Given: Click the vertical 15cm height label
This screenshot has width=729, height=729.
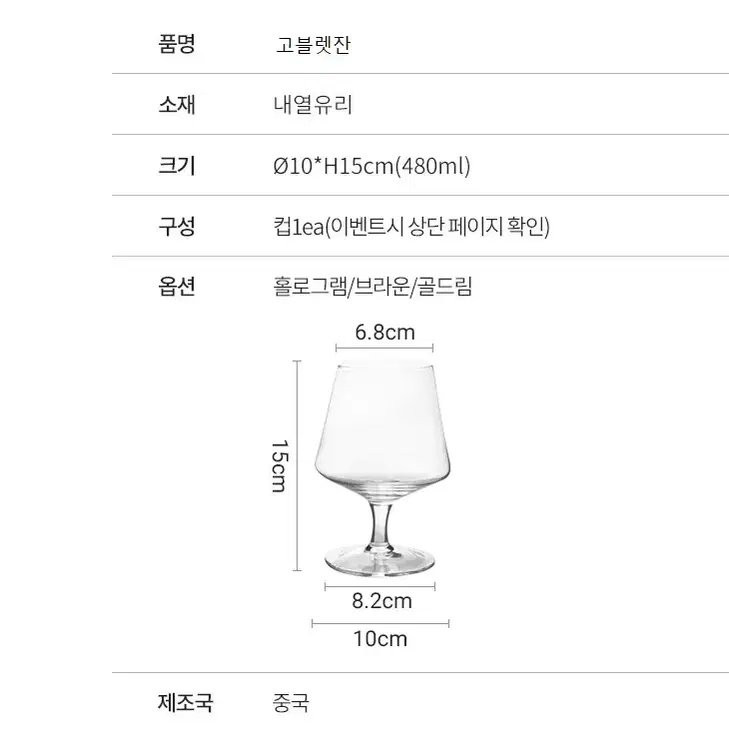Looking at the screenshot, I should pyautogui.click(x=280, y=466).
